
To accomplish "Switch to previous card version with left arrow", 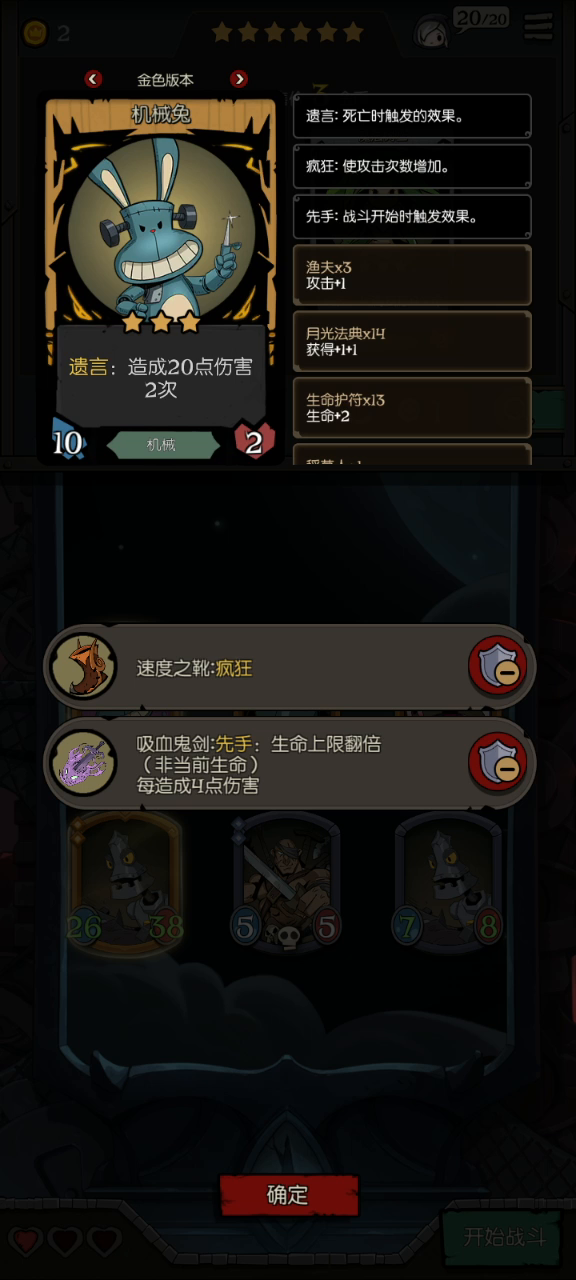I will coord(93,79).
